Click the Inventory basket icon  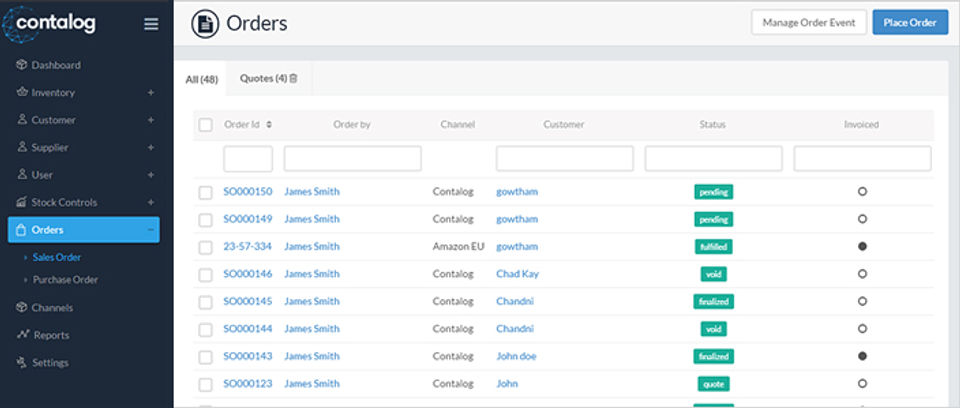[x=22, y=92]
